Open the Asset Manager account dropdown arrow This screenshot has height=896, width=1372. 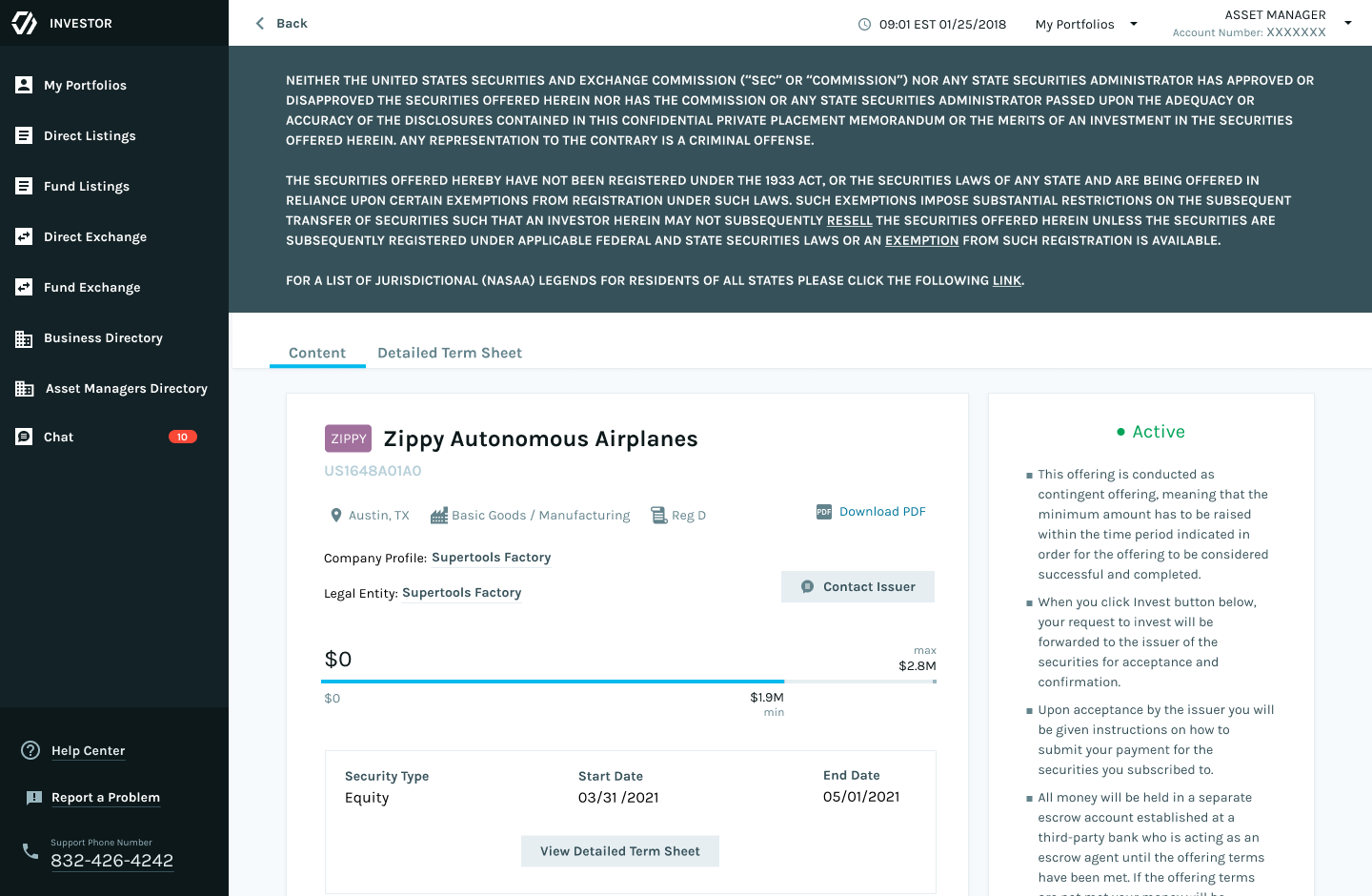pos(1347,23)
